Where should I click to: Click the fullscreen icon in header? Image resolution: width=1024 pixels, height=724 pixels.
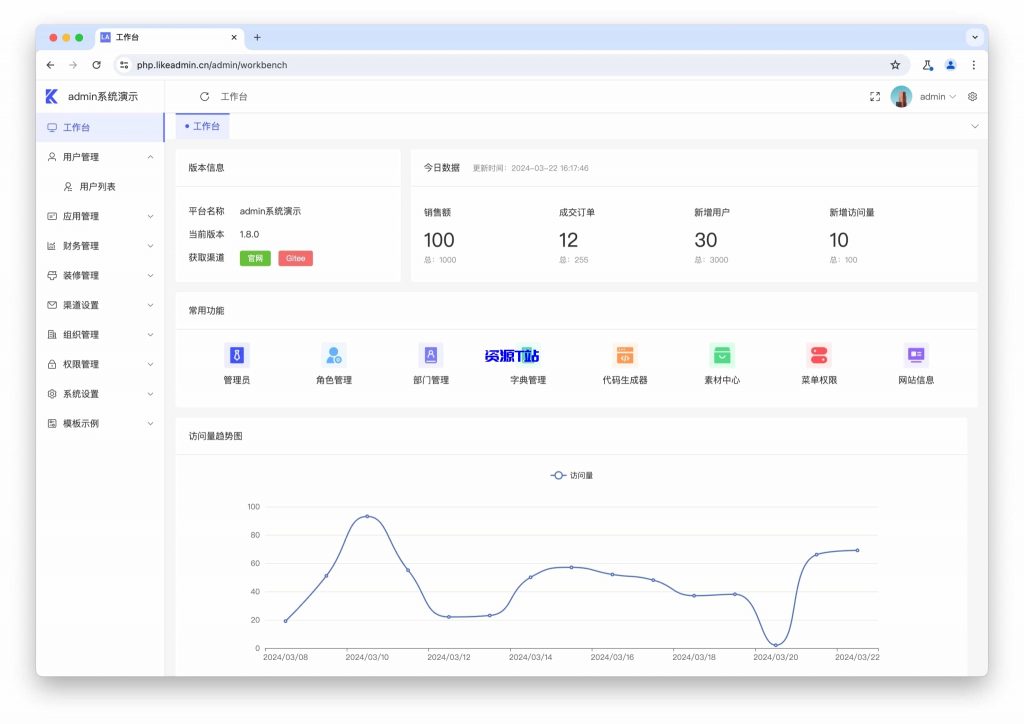(875, 97)
